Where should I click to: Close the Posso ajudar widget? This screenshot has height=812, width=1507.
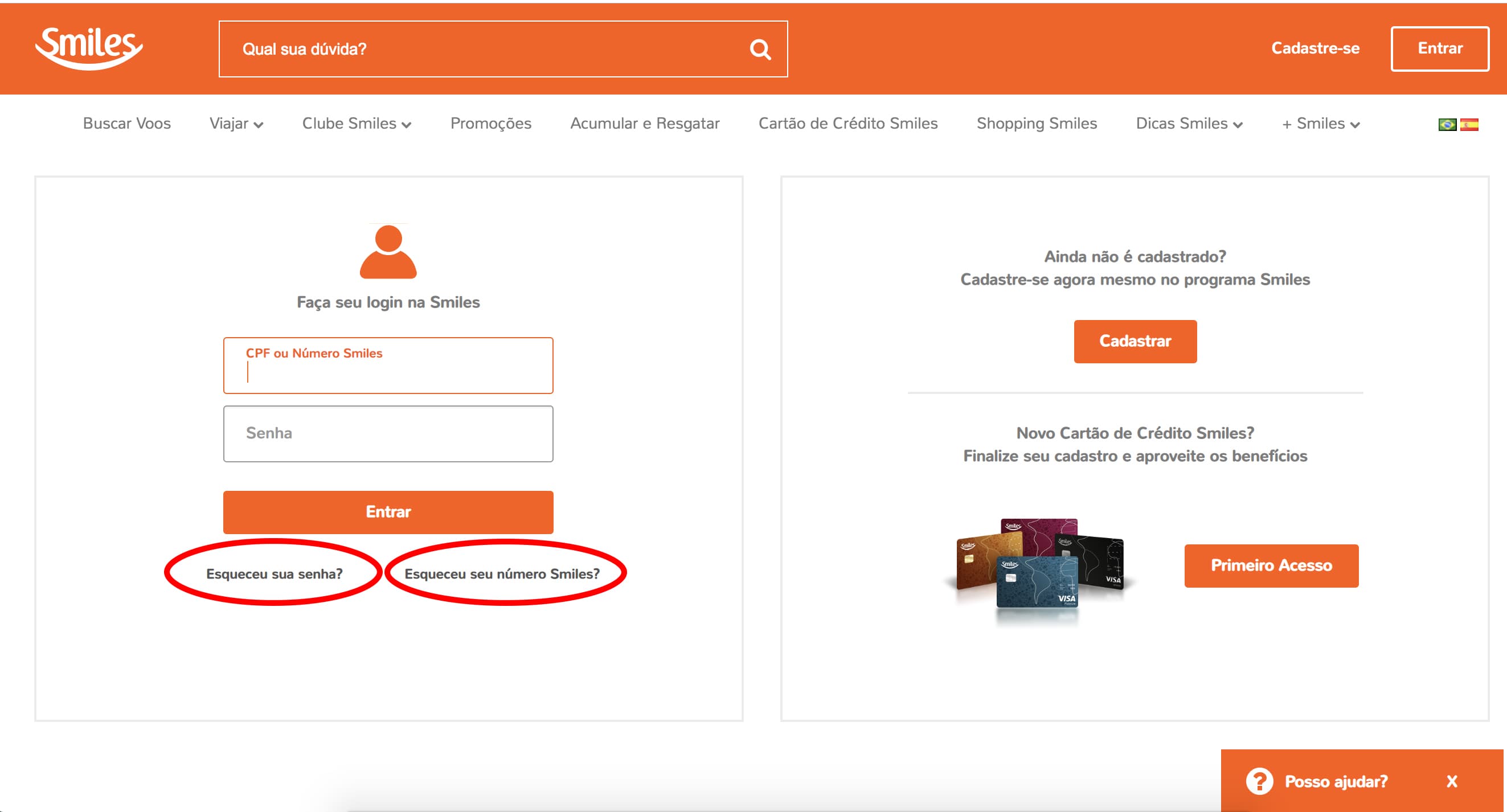click(1451, 782)
